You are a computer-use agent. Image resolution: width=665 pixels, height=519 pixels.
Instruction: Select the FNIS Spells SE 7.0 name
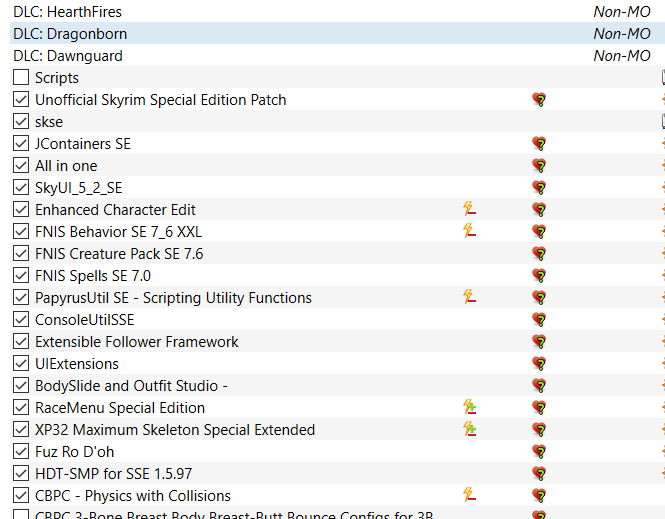[x=93, y=276]
